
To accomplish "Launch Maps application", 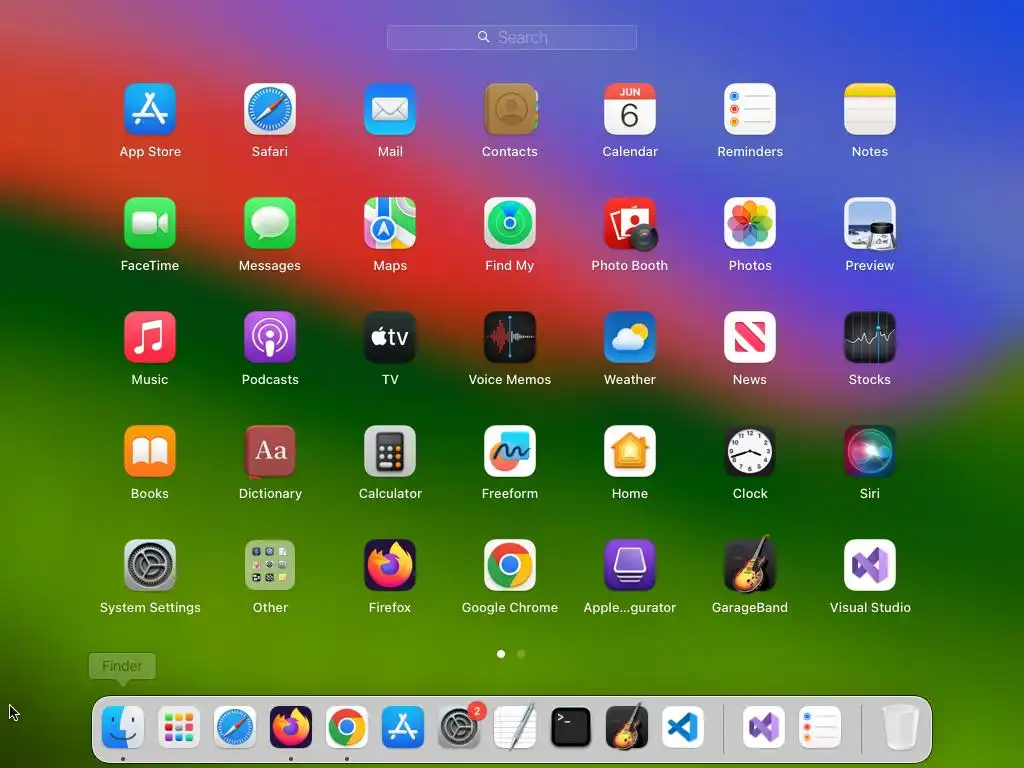I will 390,223.
